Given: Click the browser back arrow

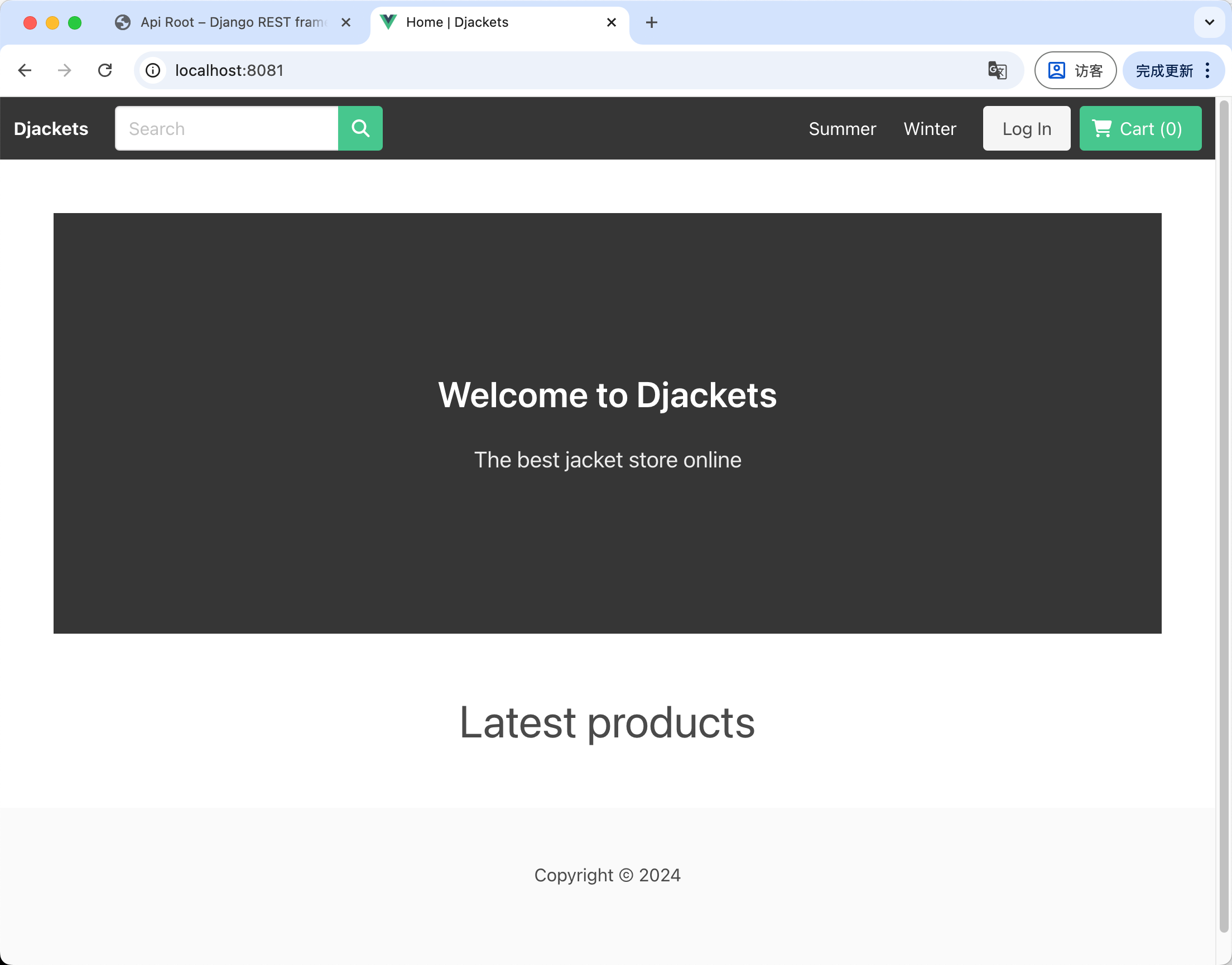Looking at the screenshot, I should pos(25,70).
